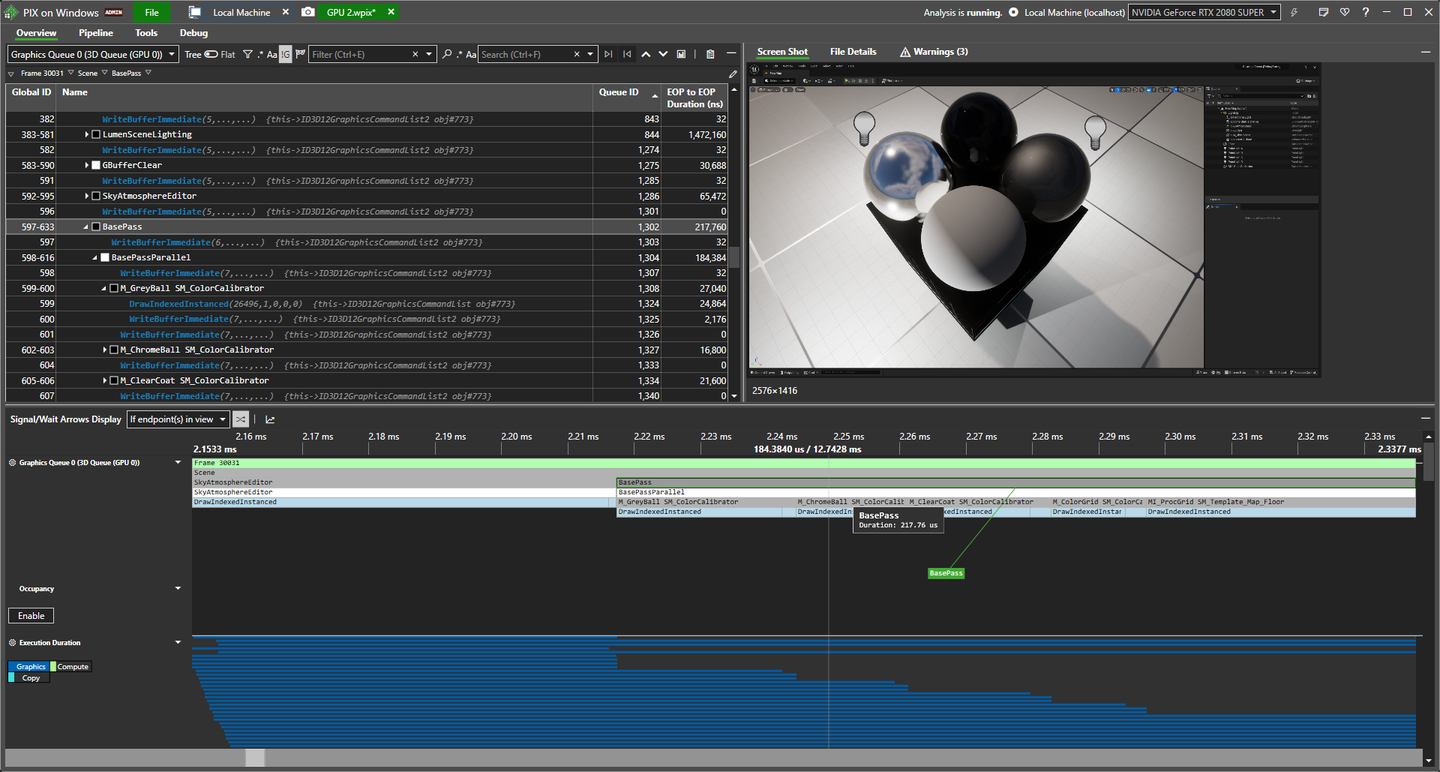Viewport: 1440px width, 772px height.
Task: Toggle case-sensitive search with the Aa icon
Action: point(470,53)
